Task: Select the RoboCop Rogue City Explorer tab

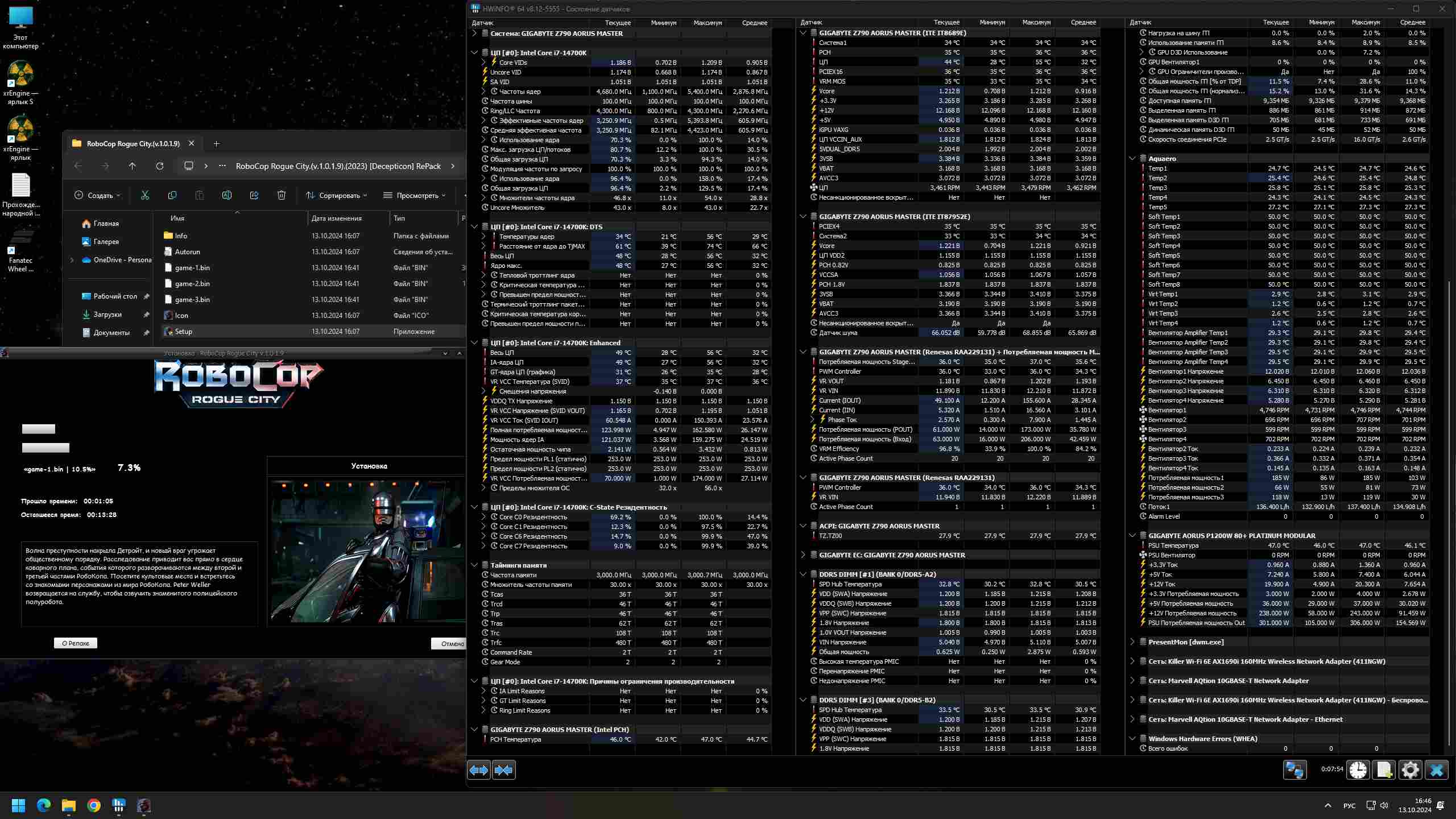Action: pyautogui.click(x=132, y=143)
